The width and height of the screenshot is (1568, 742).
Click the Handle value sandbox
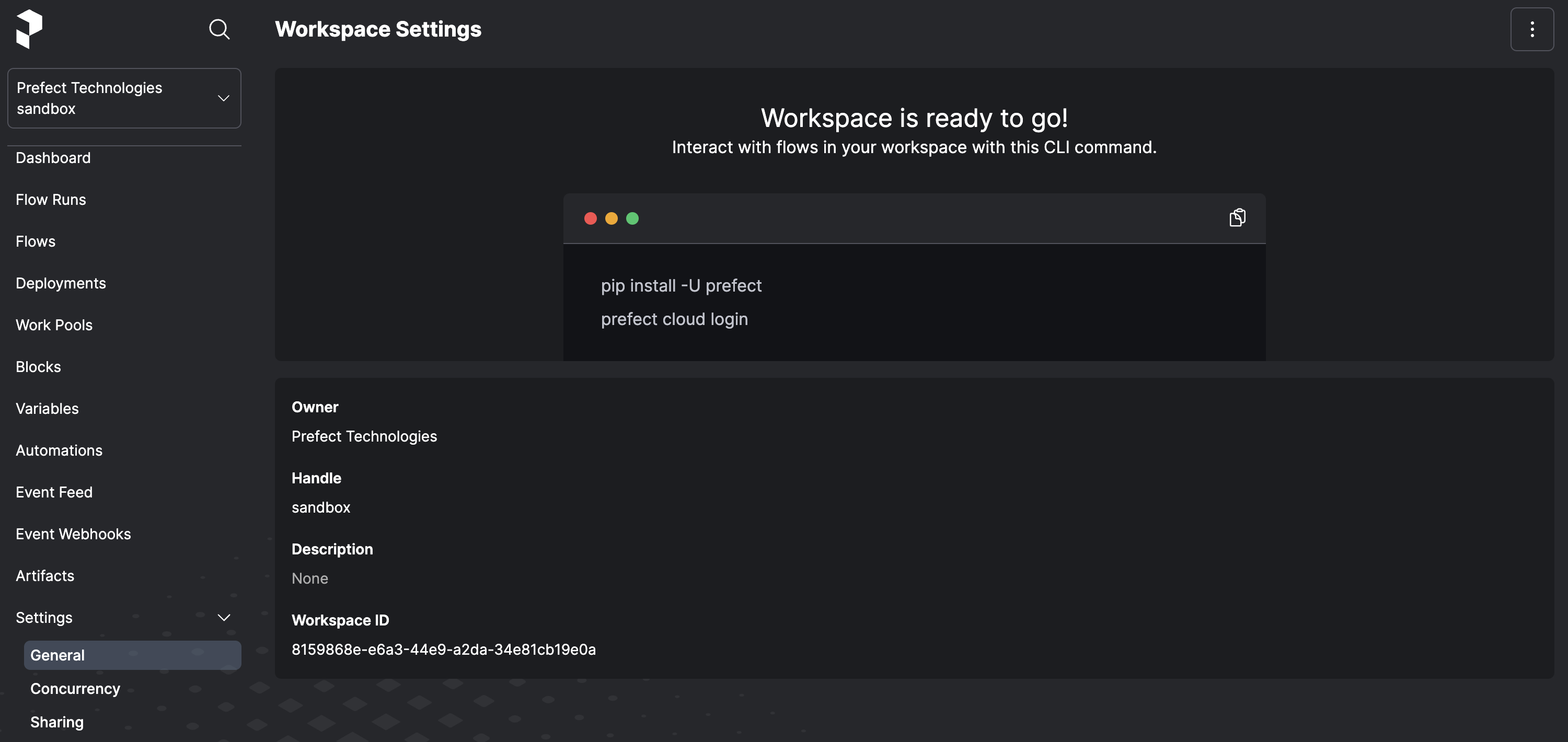[x=321, y=507]
